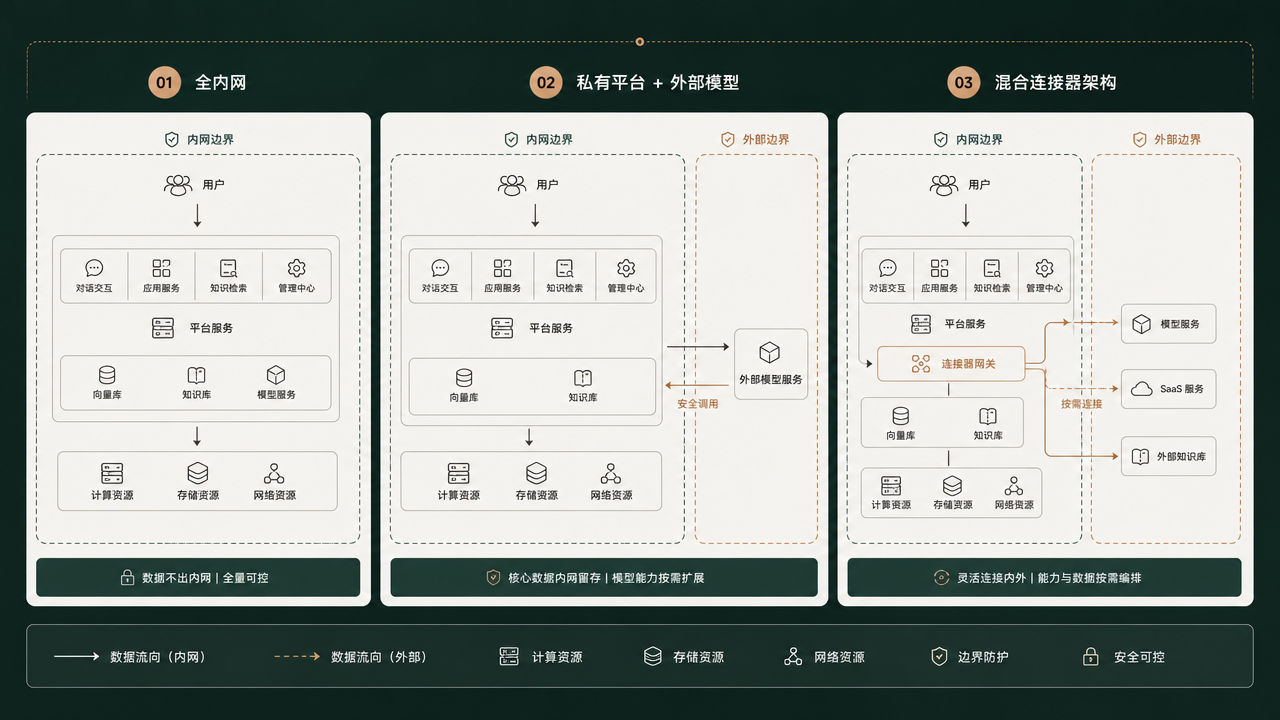Click the 向量库 icon in the 混合连接器架构 panel
The width and height of the screenshot is (1280, 720).
(901, 416)
